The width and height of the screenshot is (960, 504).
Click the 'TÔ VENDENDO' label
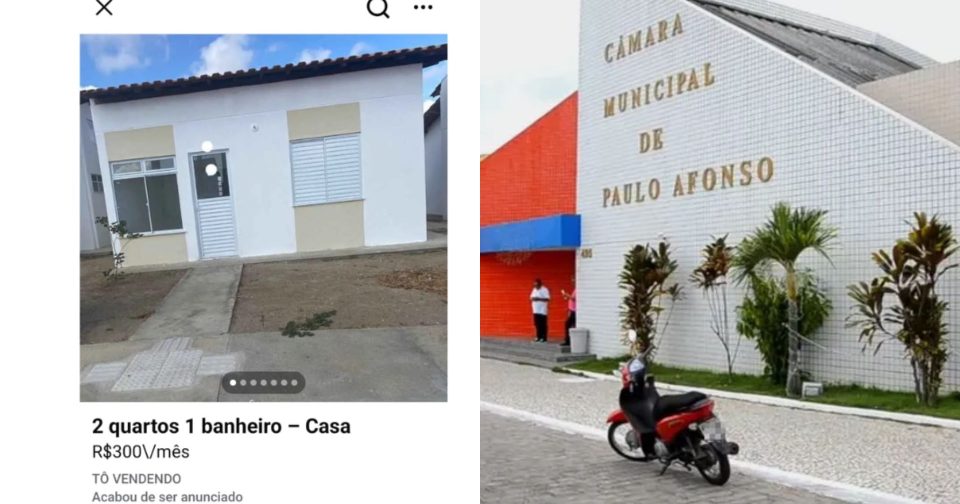point(137,478)
